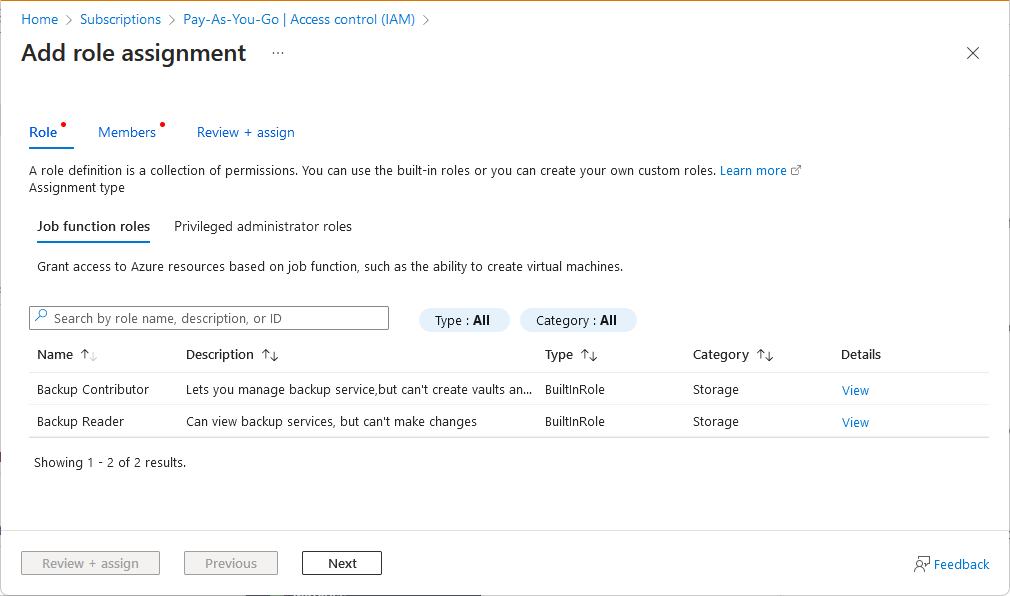View details for Backup Reader
This screenshot has width=1010, height=596.
[855, 423]
